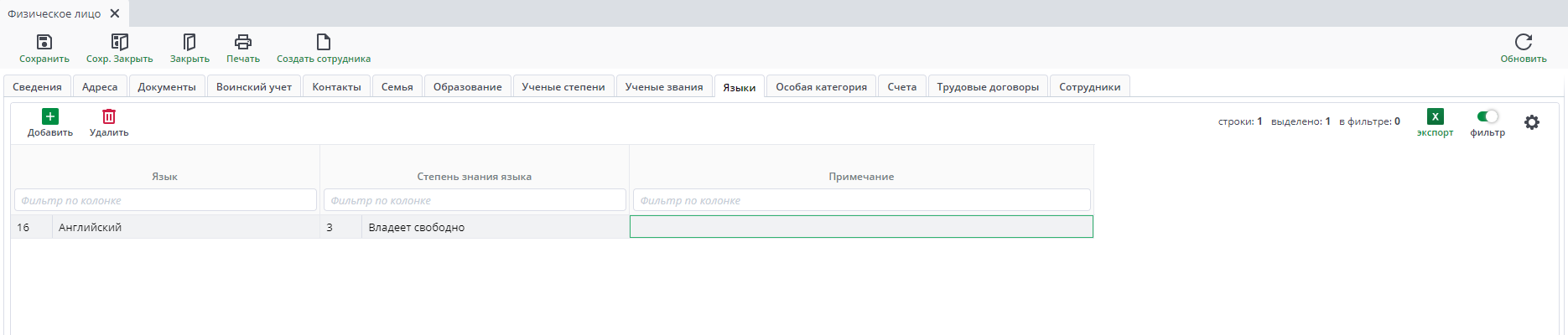Click Сохр. Закрыть save and close icon
Image resolution: width=1568 pixels, height=335 pixels.
(120, 42)
